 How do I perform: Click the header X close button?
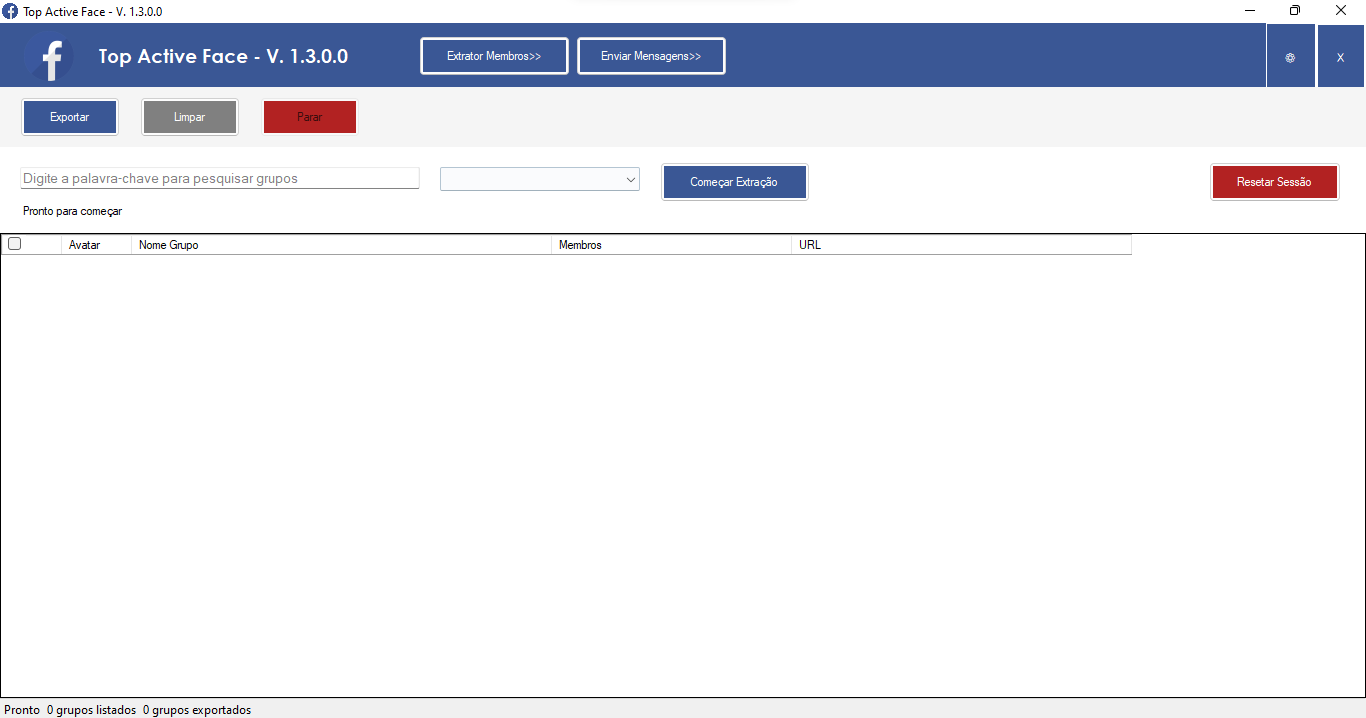point(1340,57)
